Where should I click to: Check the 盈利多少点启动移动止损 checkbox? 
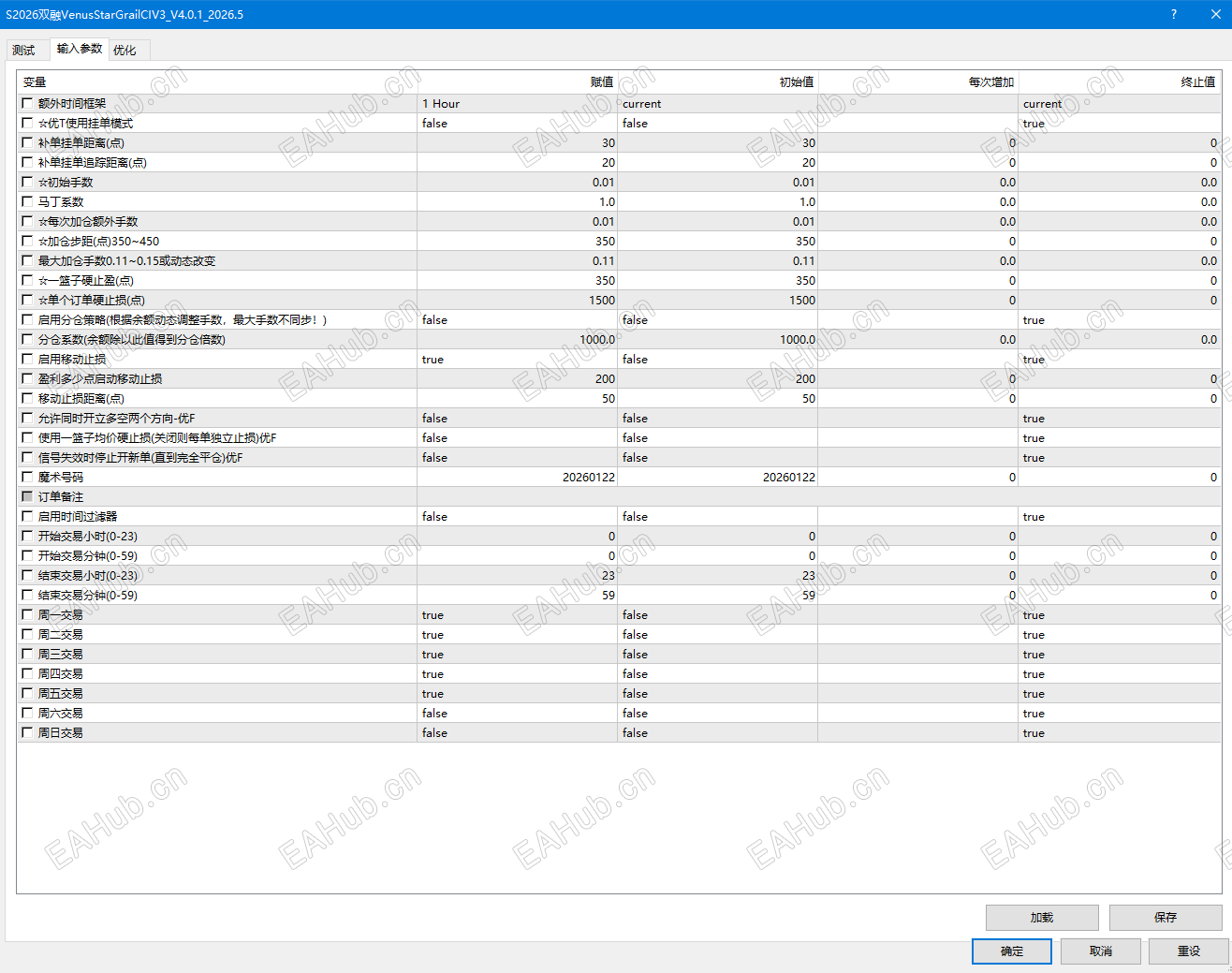27,378
